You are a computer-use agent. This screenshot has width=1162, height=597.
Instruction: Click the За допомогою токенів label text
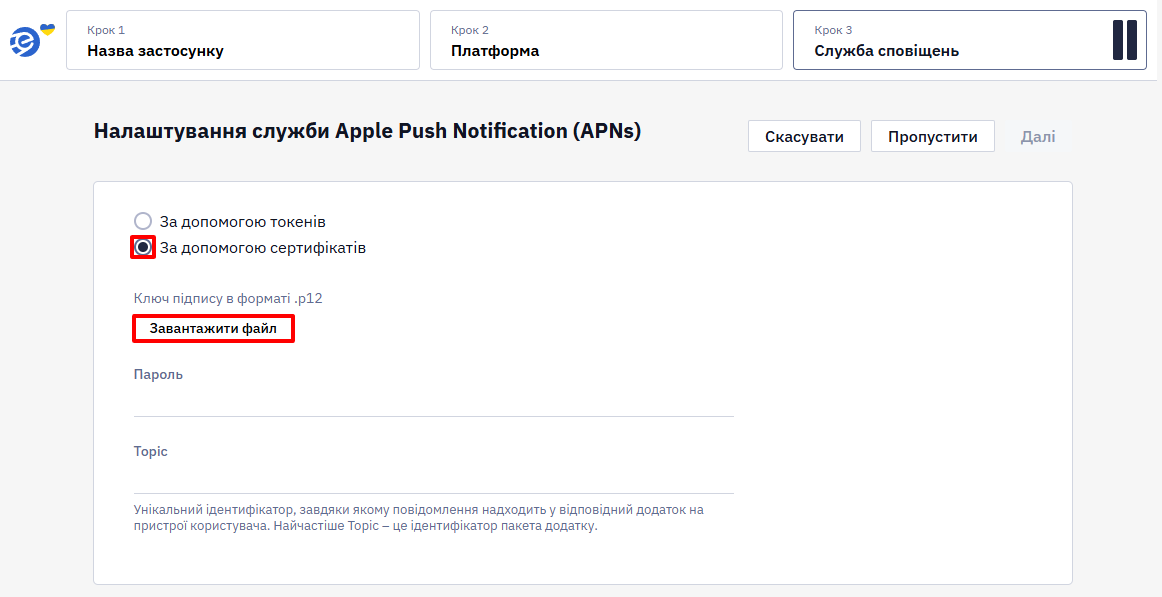[242, 221]
